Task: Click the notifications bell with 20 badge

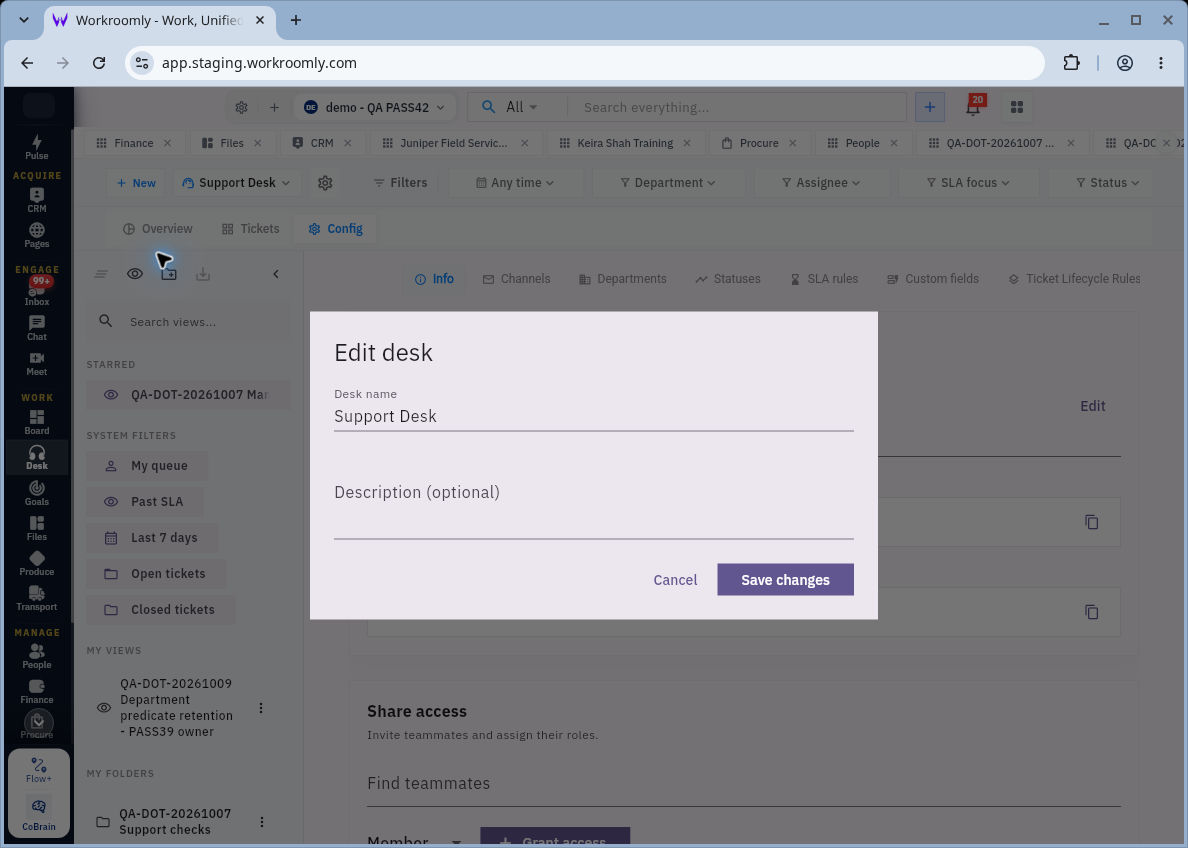Action: 974,107
